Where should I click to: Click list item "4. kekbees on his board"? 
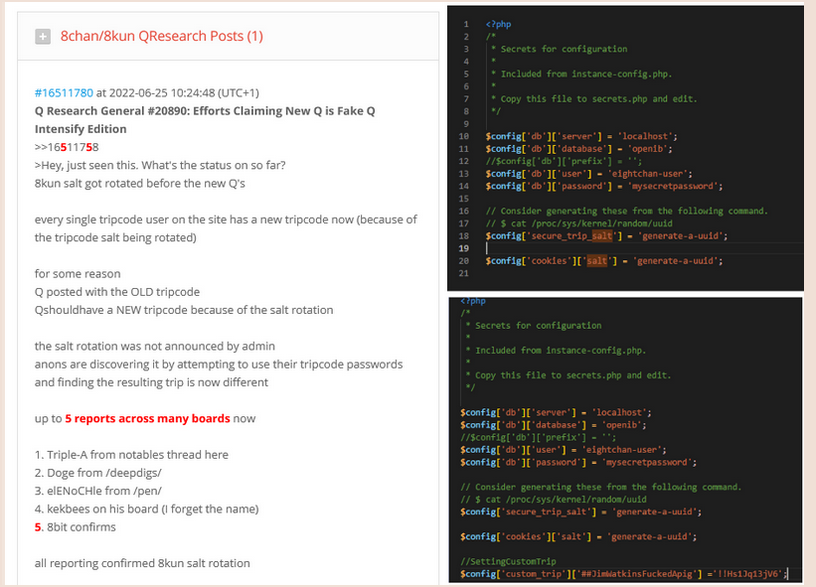point(147,509)
